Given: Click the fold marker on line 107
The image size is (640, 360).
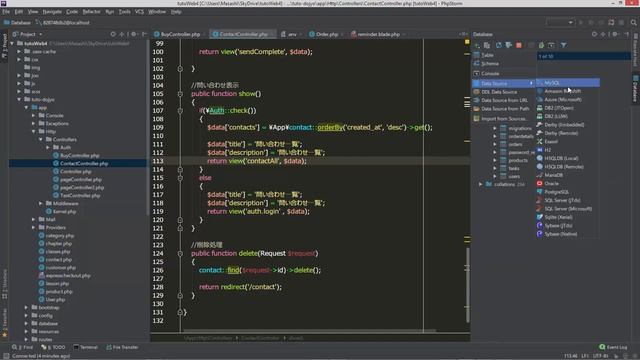Looking at the screenshot, I should (180, 111).
